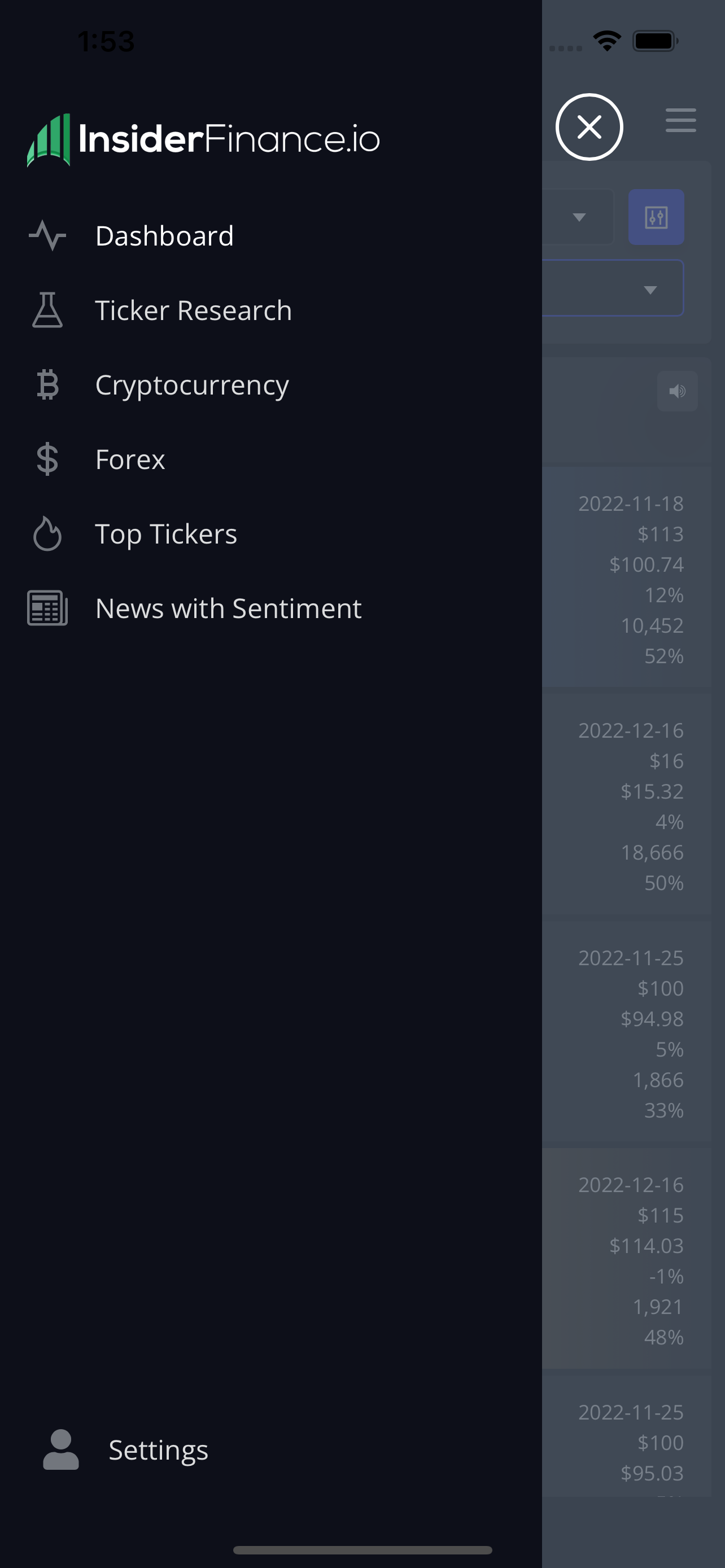
Task: Click the News with Sentiment newspaper icon
Action: pos(47,608)
